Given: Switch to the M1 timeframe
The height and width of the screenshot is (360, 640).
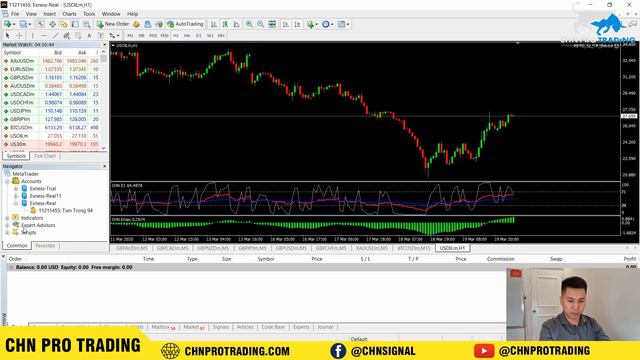Looking at the screenshot, I should pyautogui.click(x=130, y=36).
